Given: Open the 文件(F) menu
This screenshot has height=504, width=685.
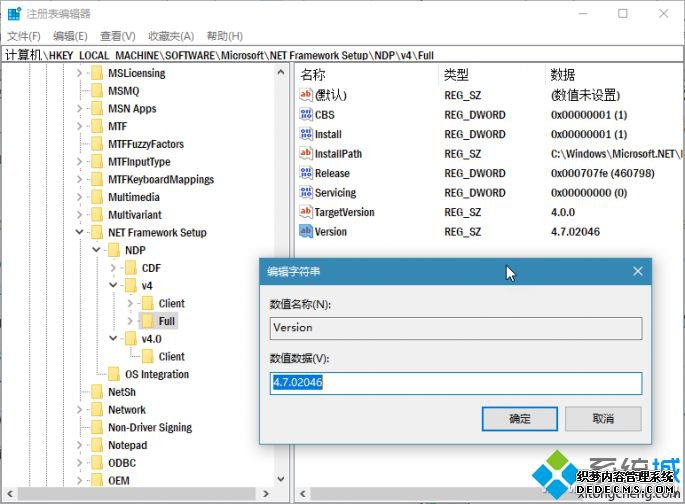Looking at the screenshot, I should (24, 36).
